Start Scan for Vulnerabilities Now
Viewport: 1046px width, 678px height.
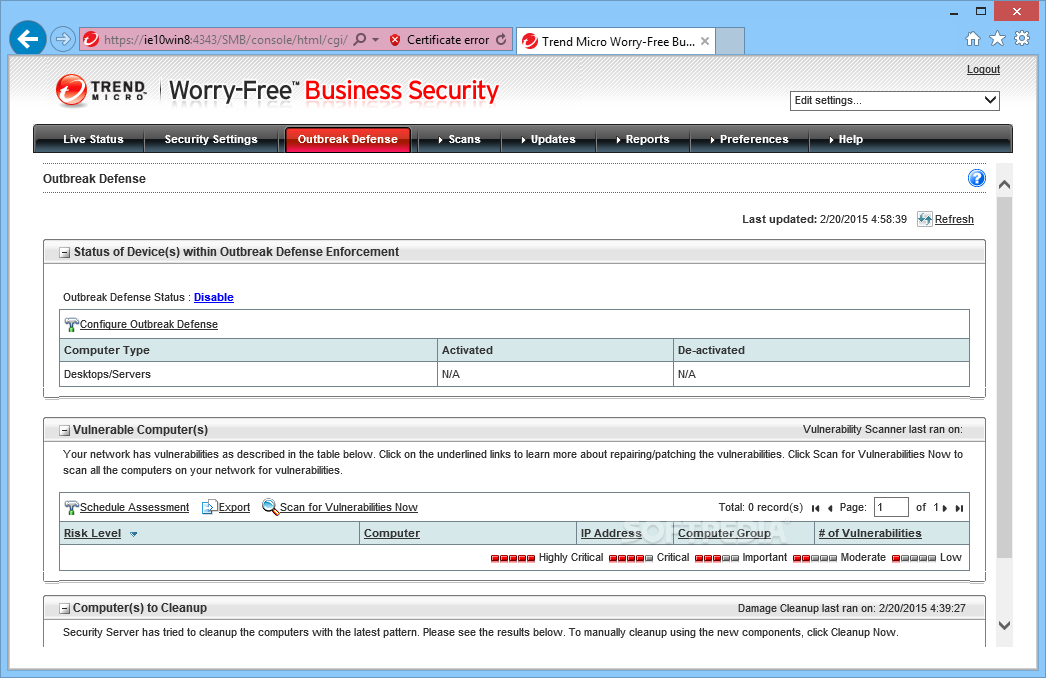point(349,507)
